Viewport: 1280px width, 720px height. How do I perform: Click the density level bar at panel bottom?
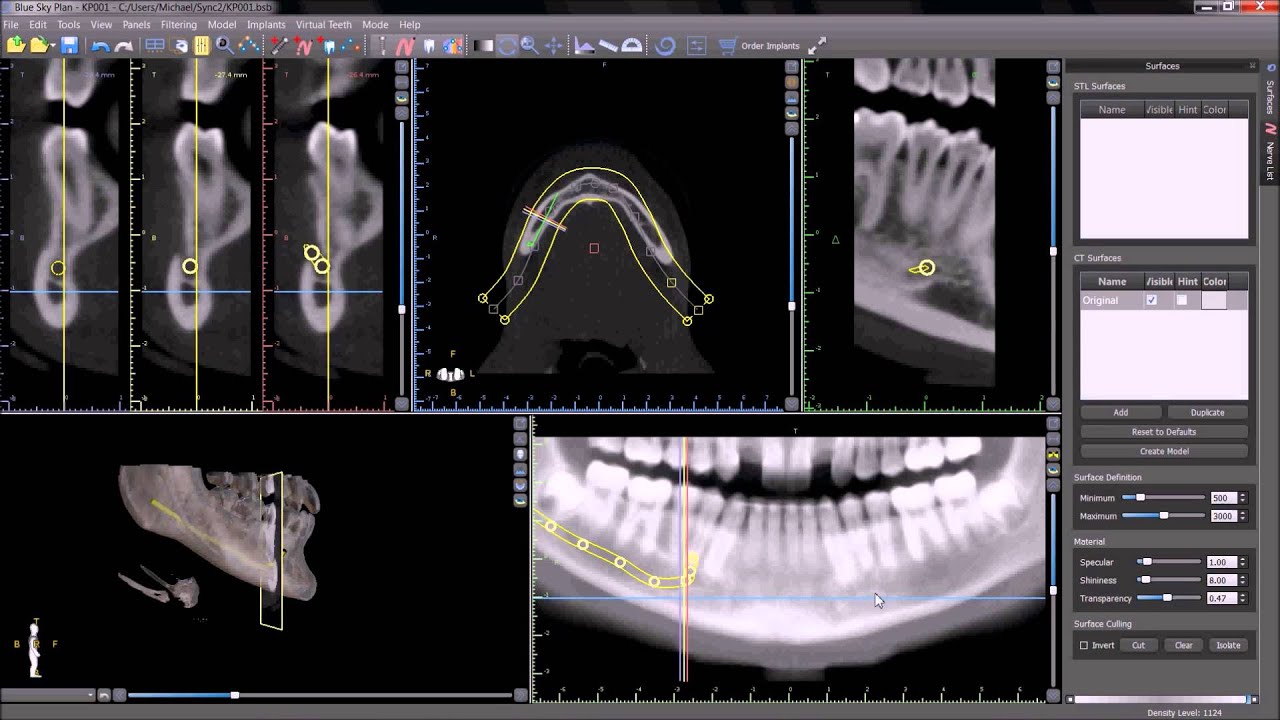(1160, 699)
